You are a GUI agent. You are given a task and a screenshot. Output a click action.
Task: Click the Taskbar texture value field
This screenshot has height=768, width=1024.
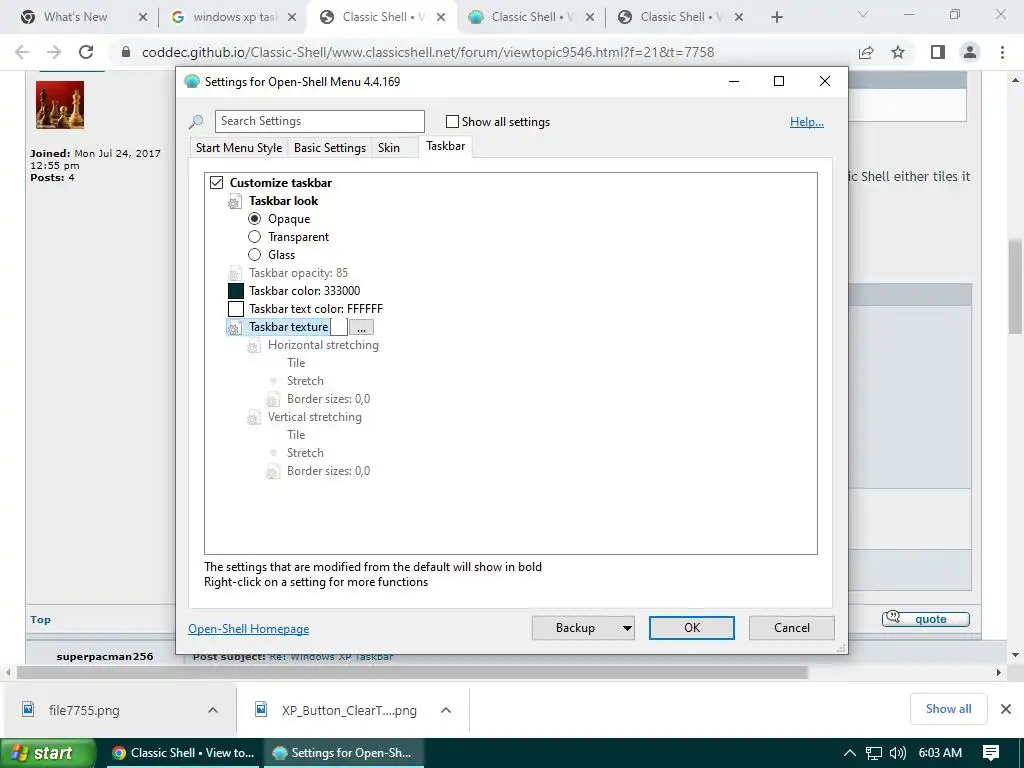pyautogui.click(x=339, y=327)
